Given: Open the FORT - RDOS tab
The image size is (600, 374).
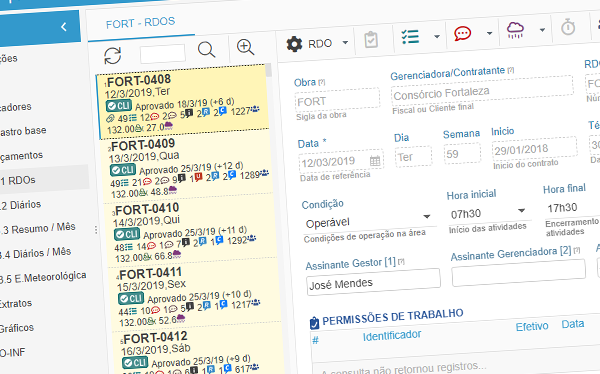Looking at the screenshot, I should click(x=140, y=23).
